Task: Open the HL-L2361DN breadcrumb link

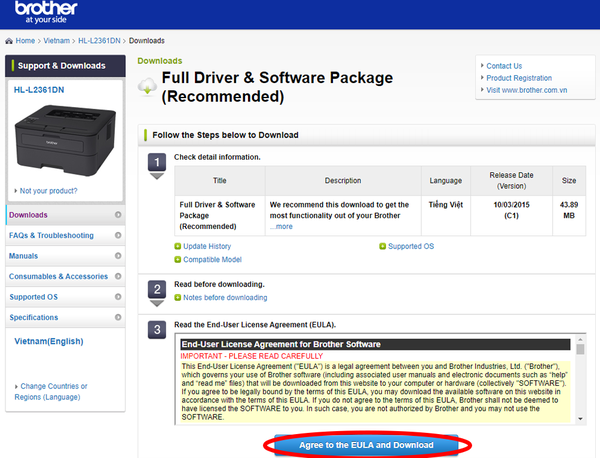Action: coord(99,41)
